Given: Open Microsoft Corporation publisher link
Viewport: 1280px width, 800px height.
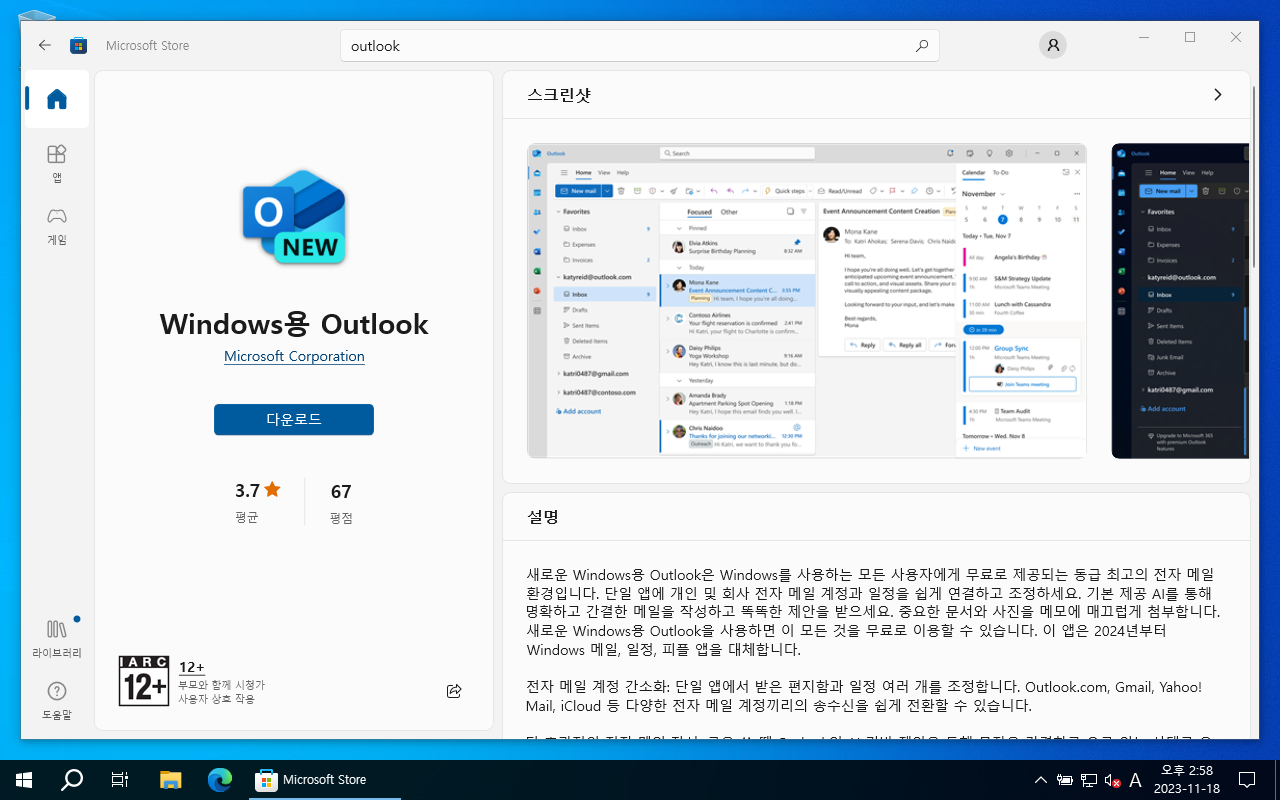Looking at the screenshot, I should 294,356.
